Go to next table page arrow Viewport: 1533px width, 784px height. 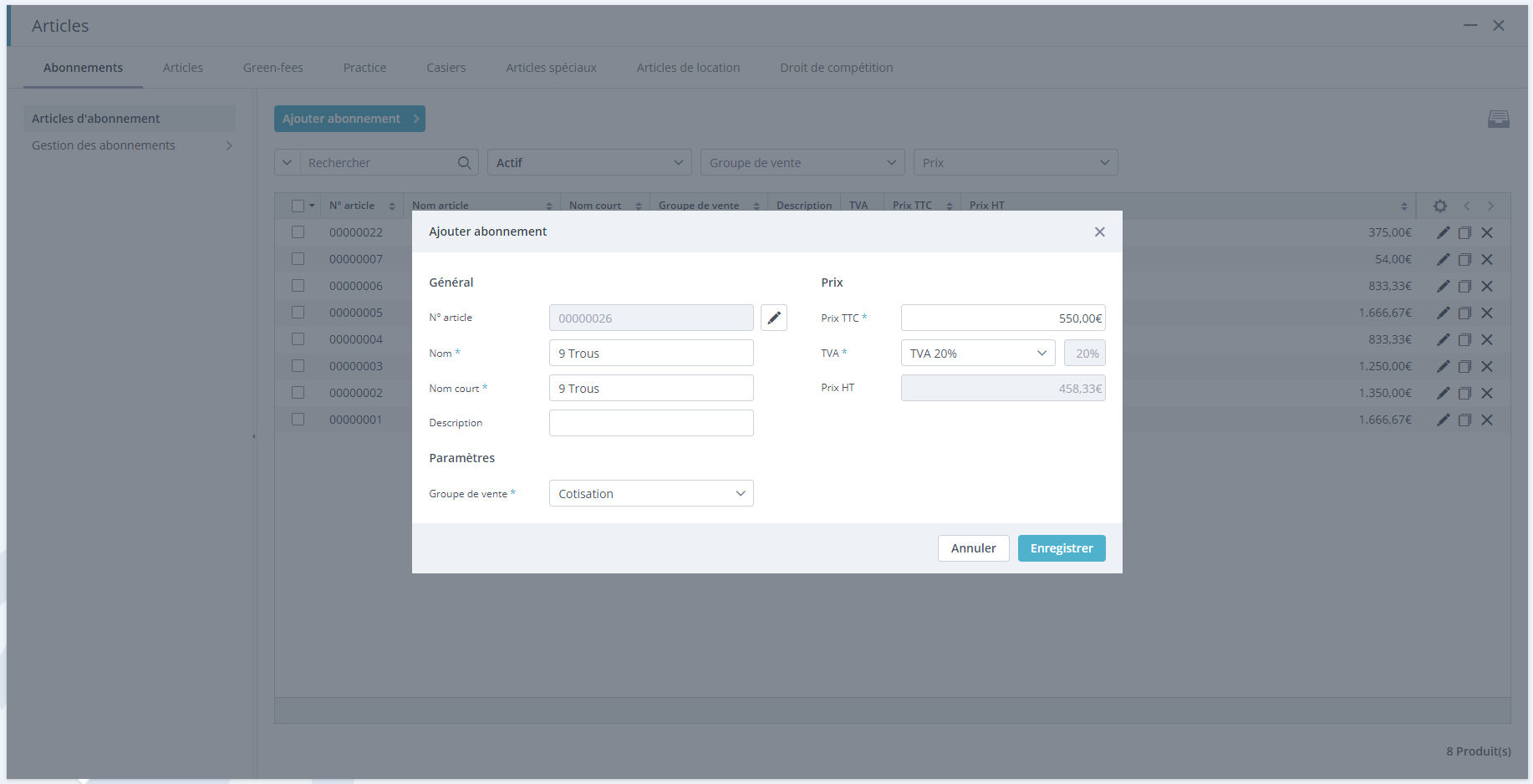1490,206
